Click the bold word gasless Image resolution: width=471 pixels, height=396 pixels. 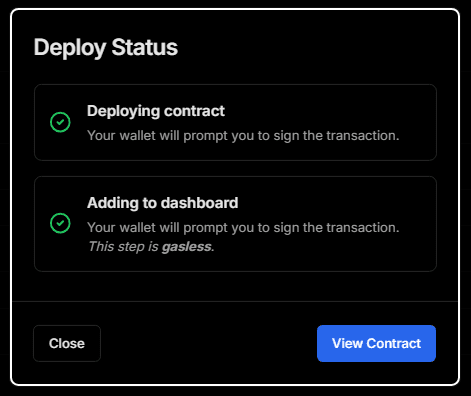(186, 247)
